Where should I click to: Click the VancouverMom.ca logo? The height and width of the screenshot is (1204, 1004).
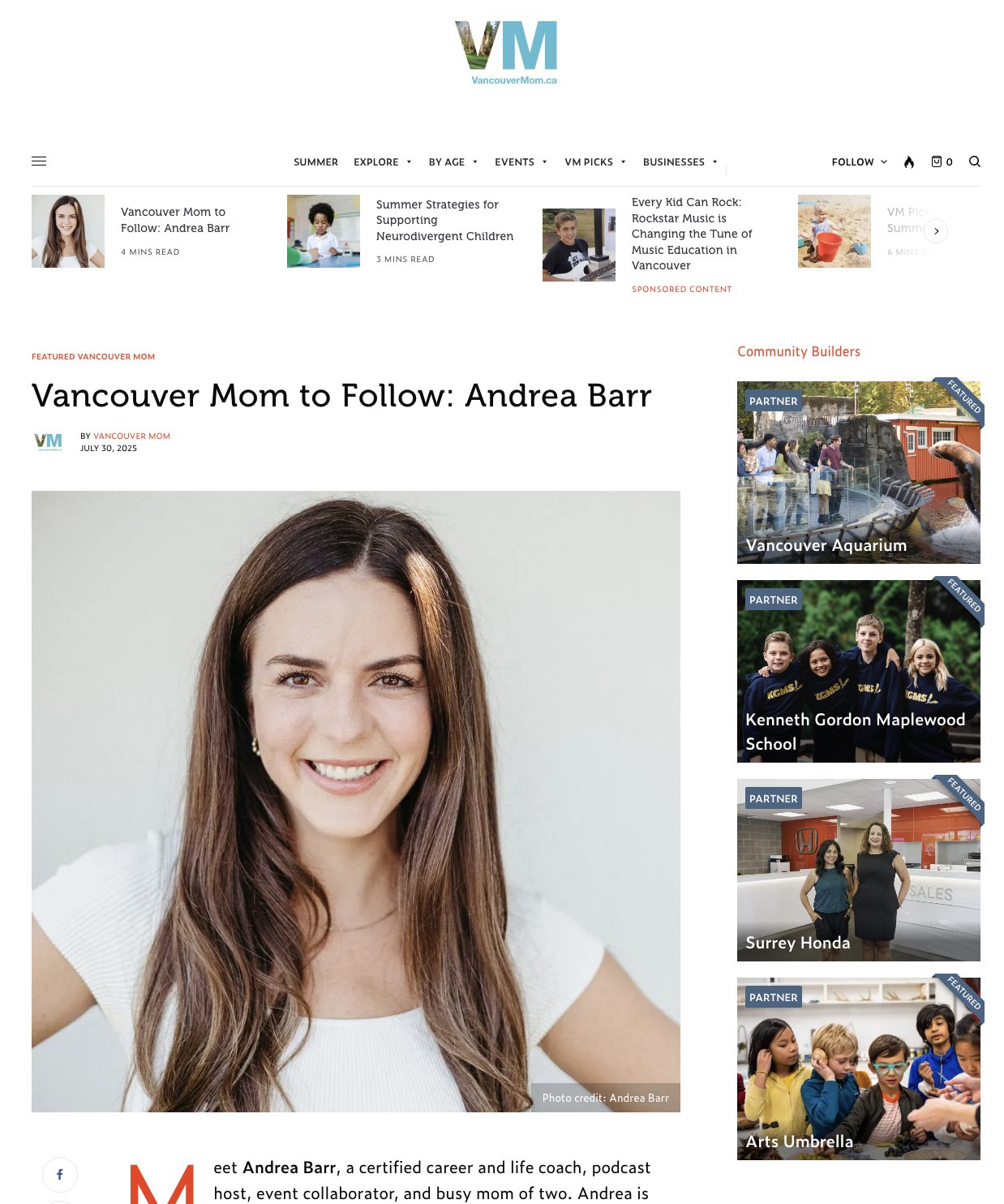[506, 53]
